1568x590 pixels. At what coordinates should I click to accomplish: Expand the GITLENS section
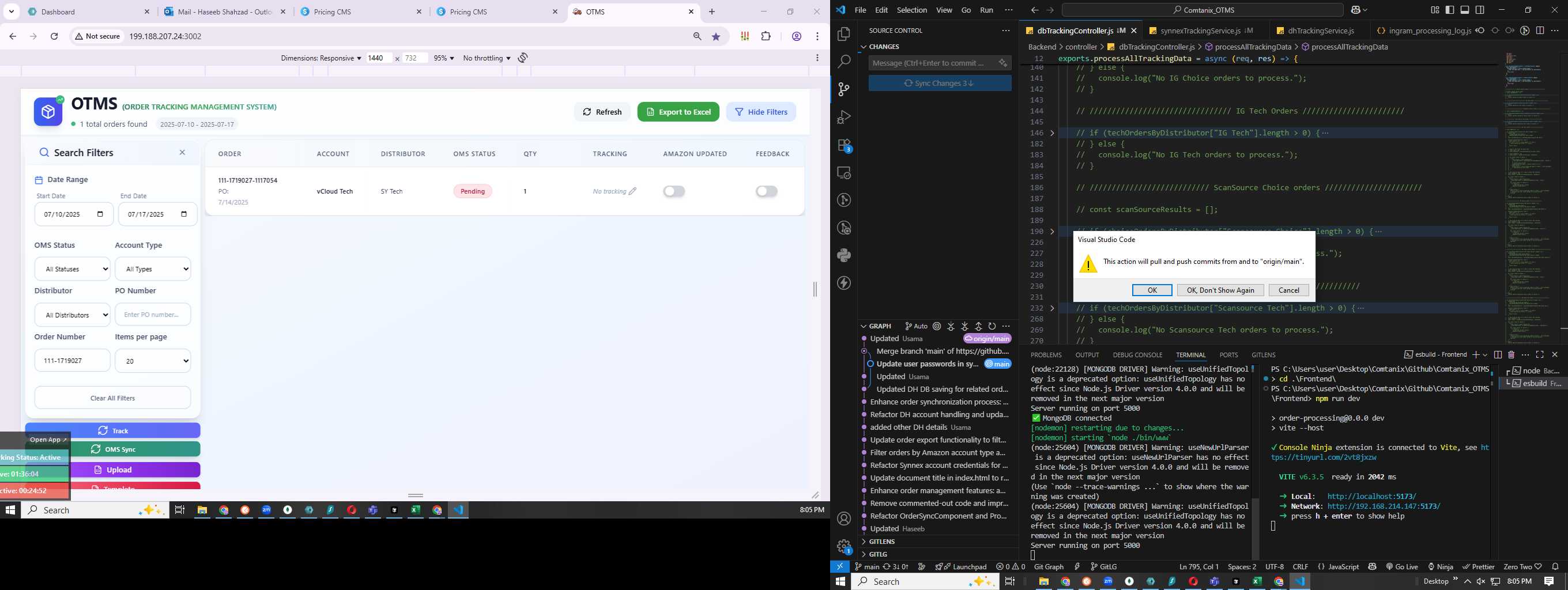pos(877,542)
